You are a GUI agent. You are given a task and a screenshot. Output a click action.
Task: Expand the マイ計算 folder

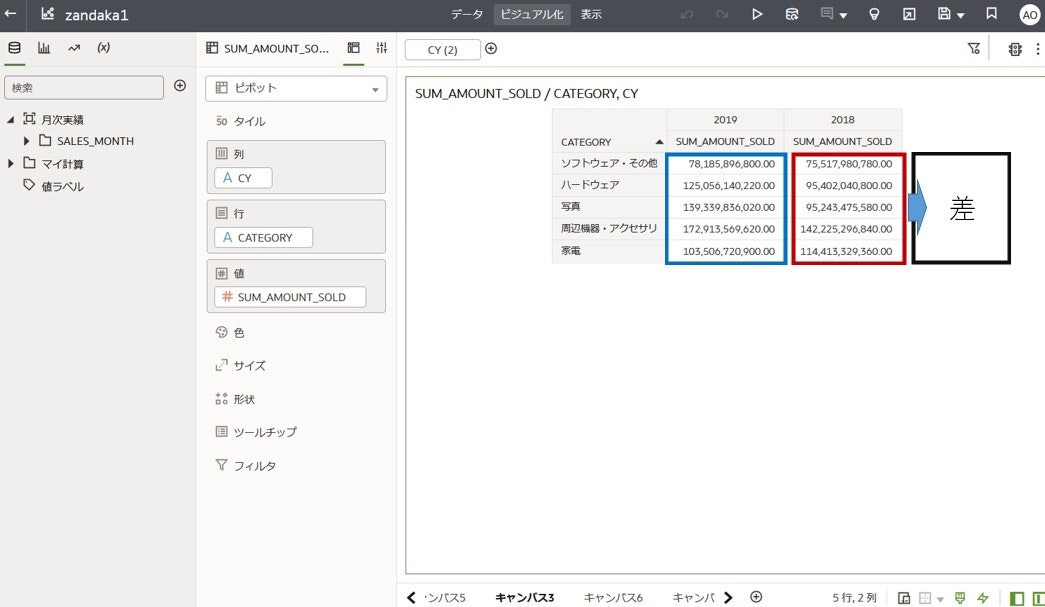[x=11, y=163]
